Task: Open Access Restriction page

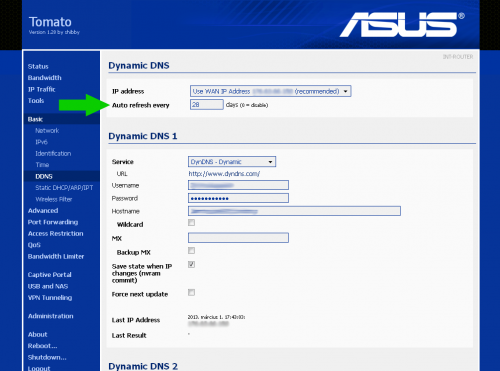Action: coord(56,234)
